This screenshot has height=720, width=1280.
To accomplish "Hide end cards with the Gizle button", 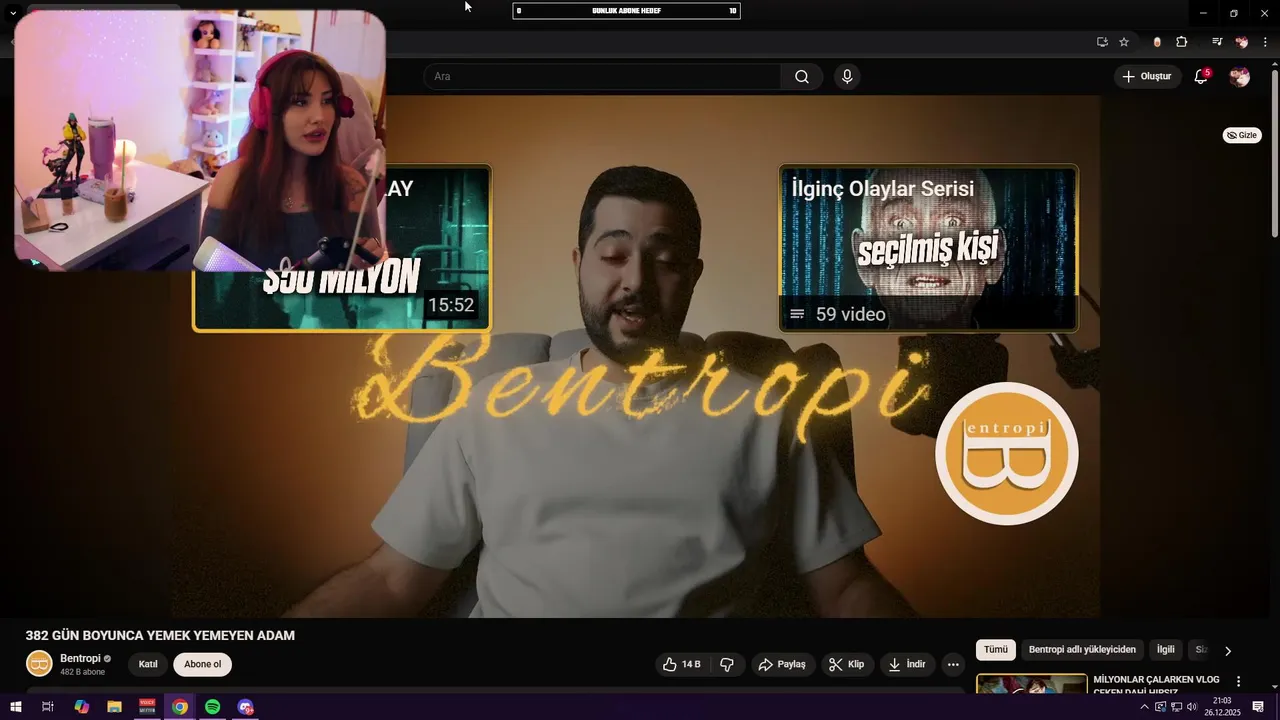I will (1242, 135).
